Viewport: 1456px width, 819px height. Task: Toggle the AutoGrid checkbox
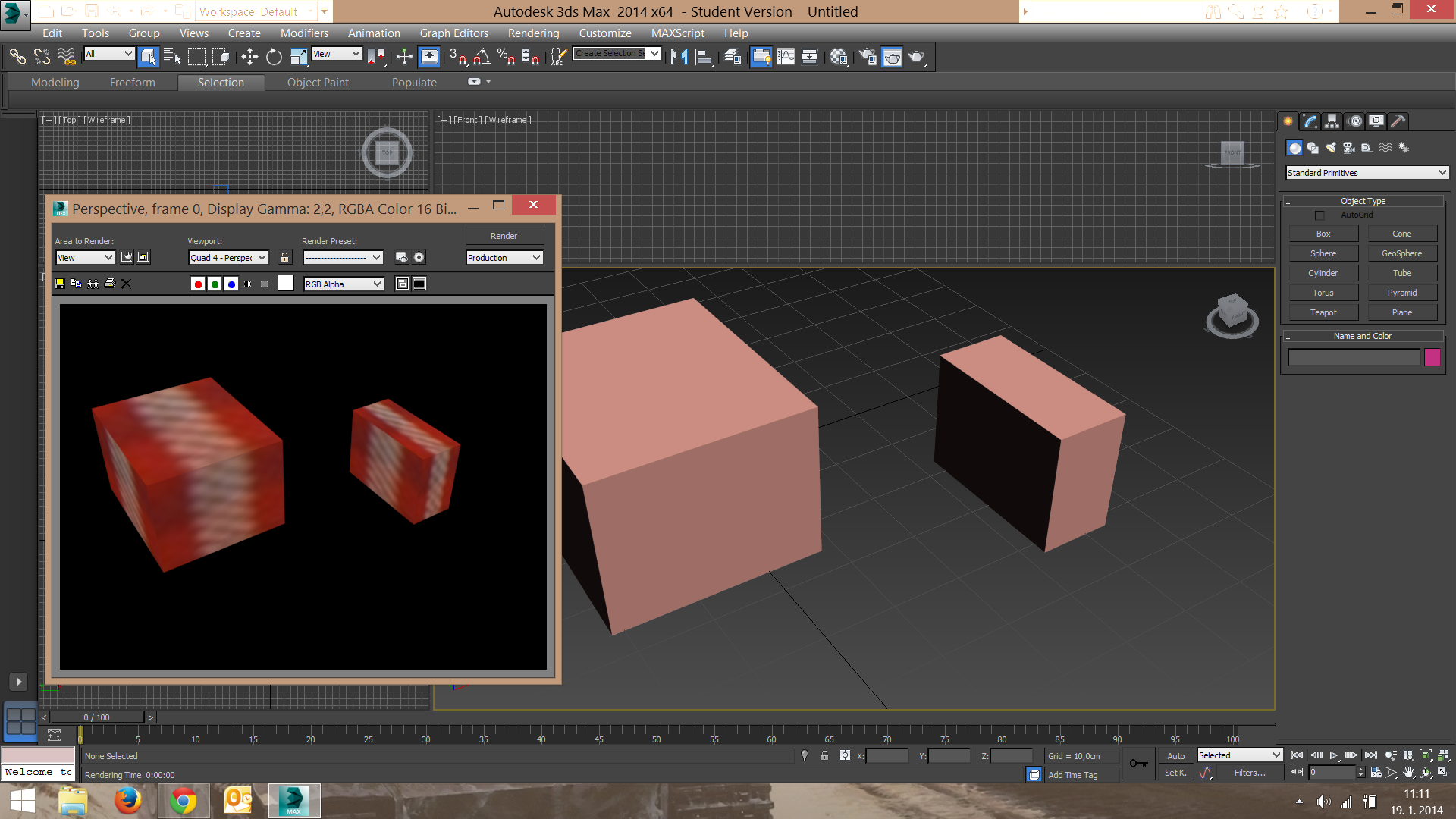tap(1319, 215)
